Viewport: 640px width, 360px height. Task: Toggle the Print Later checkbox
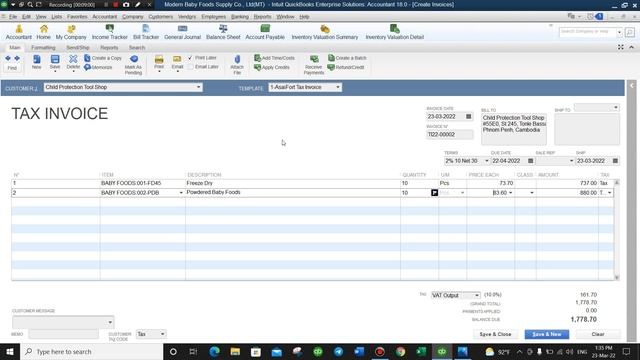pos(190,58)
